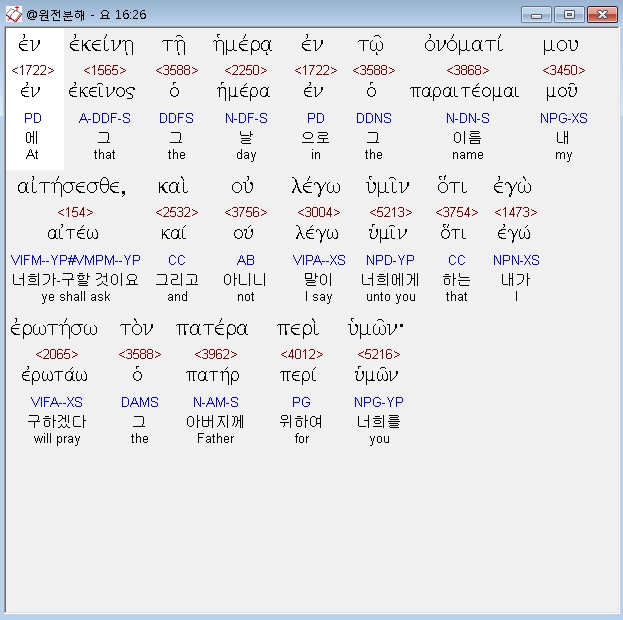Click Strong's number <3756>
Viewport: 623px width, 620px height.
pos(246,212)
